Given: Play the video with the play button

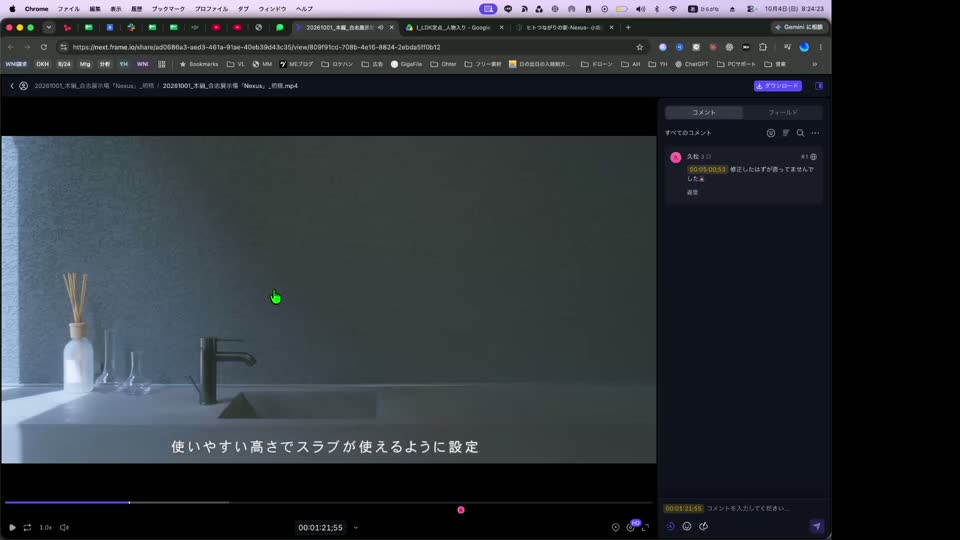Looking at the screenshot, I should [x=12, y=527].
